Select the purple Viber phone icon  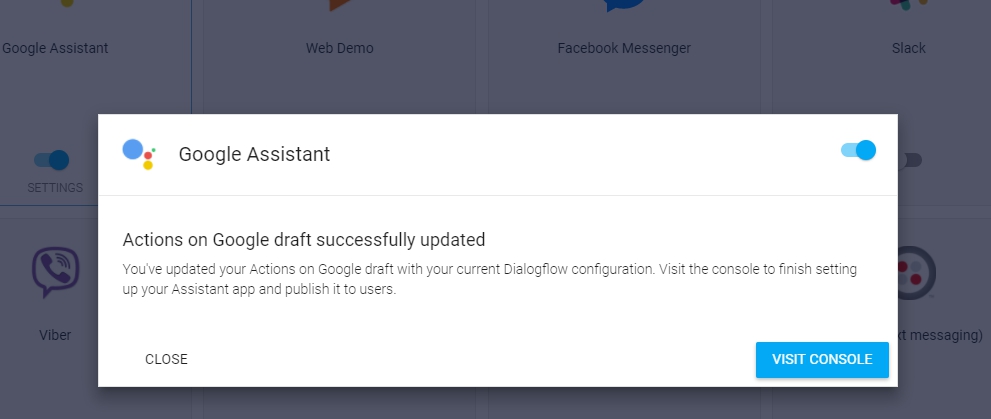[x=56, y=272]
